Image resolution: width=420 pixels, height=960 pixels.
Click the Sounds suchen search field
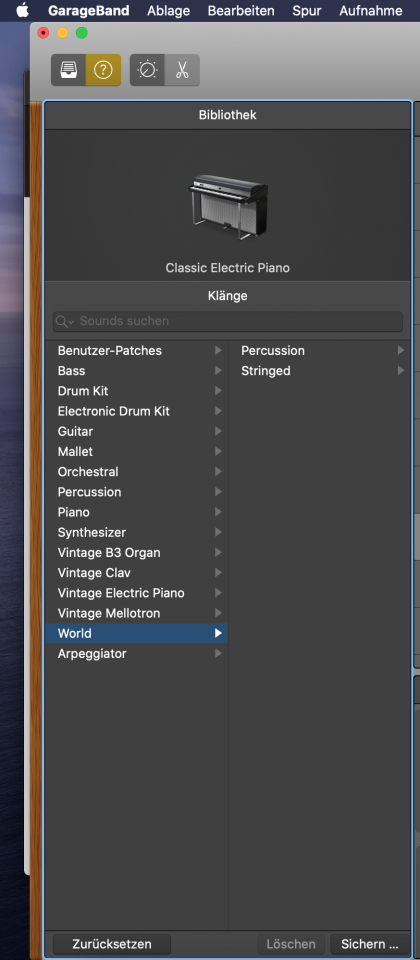[228, 321]
